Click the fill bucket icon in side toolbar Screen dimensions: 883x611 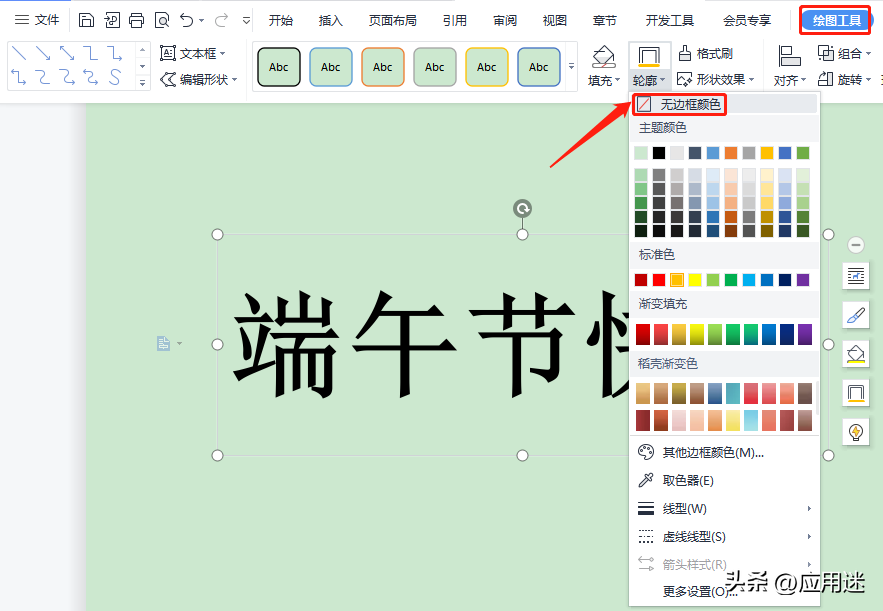click(x=856, y=354)
